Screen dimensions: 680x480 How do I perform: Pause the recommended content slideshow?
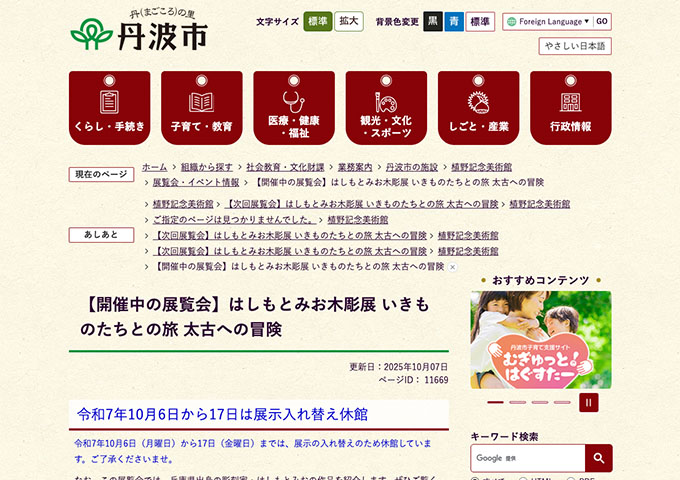click(588, 402)
